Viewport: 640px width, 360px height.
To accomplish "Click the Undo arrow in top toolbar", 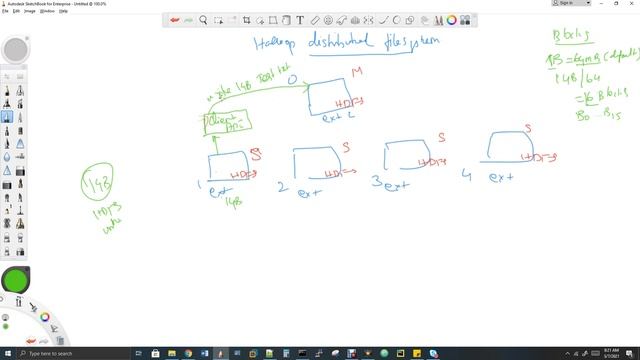I will pyautogui.click(x=175, y=20).
